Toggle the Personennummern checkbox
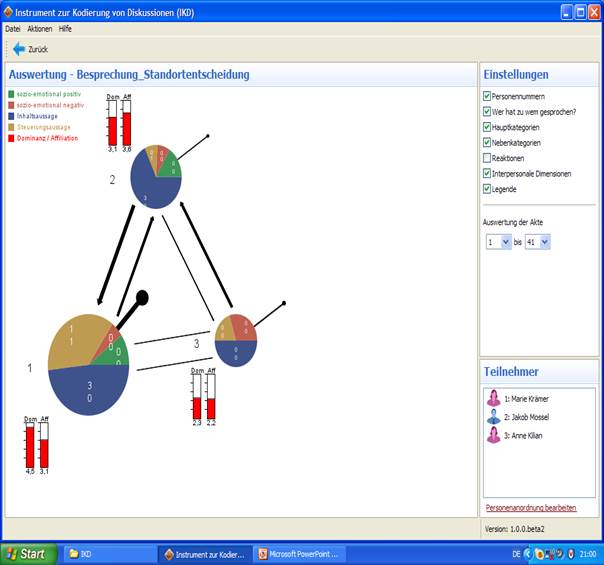Screen dimensions: 604x565 tap(487, 96)
